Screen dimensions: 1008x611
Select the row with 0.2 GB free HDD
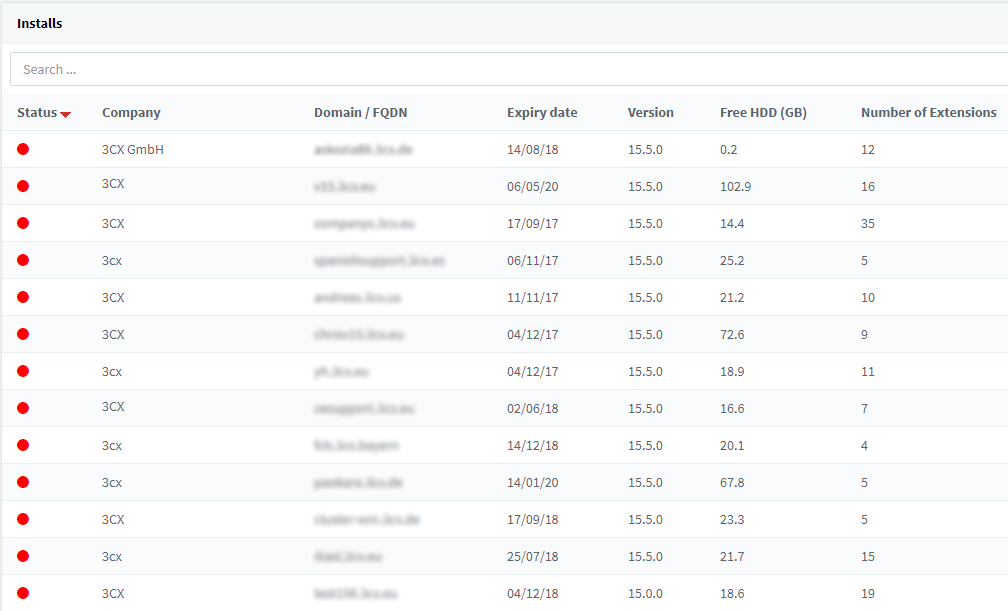tap(505, 149)
